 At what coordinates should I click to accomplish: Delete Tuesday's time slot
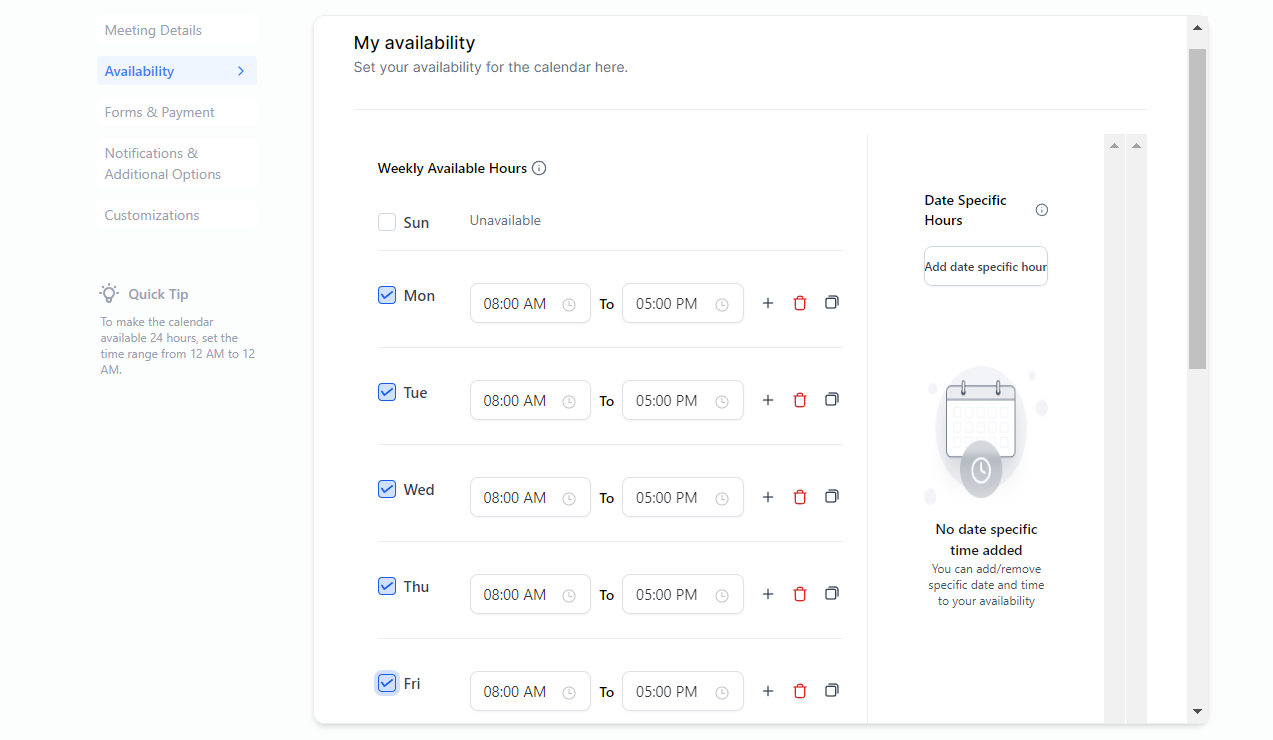[799, 400]
